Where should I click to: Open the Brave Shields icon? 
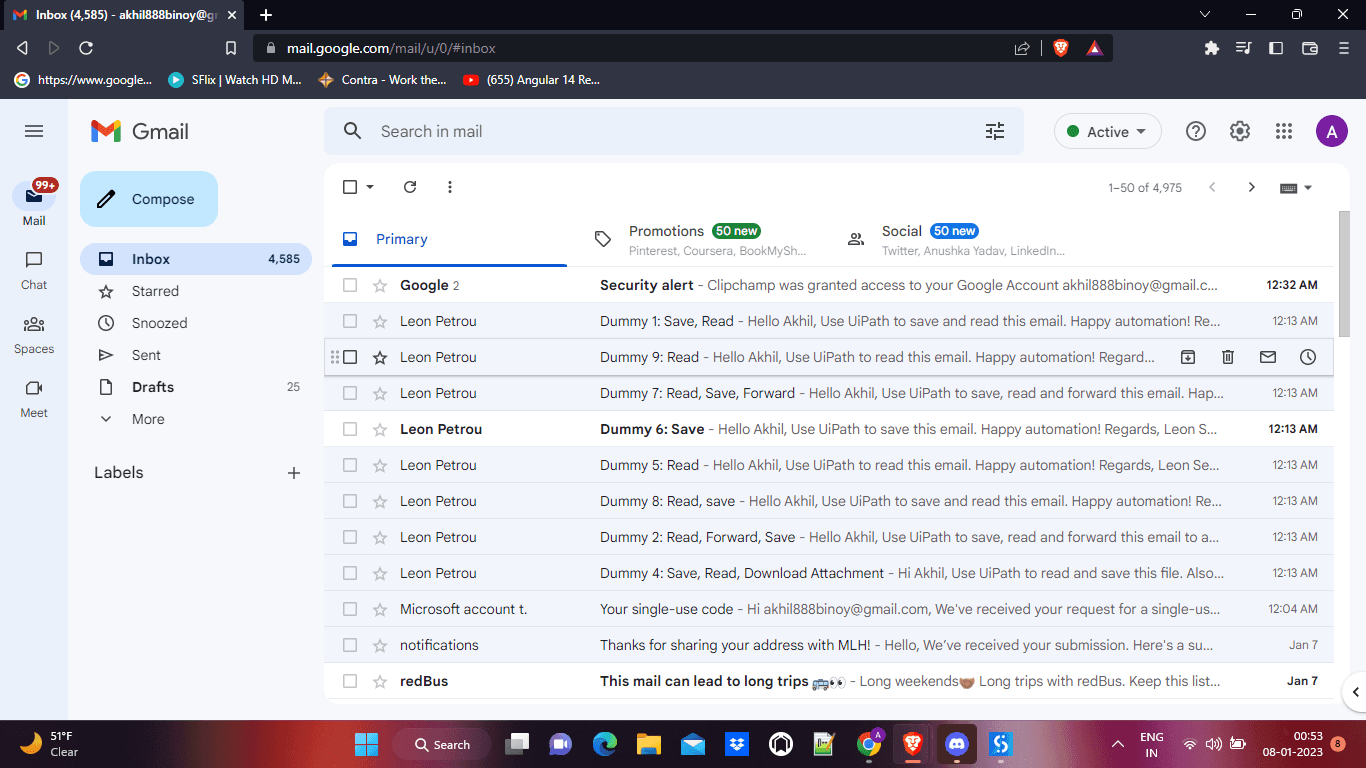pos(1061,47)
